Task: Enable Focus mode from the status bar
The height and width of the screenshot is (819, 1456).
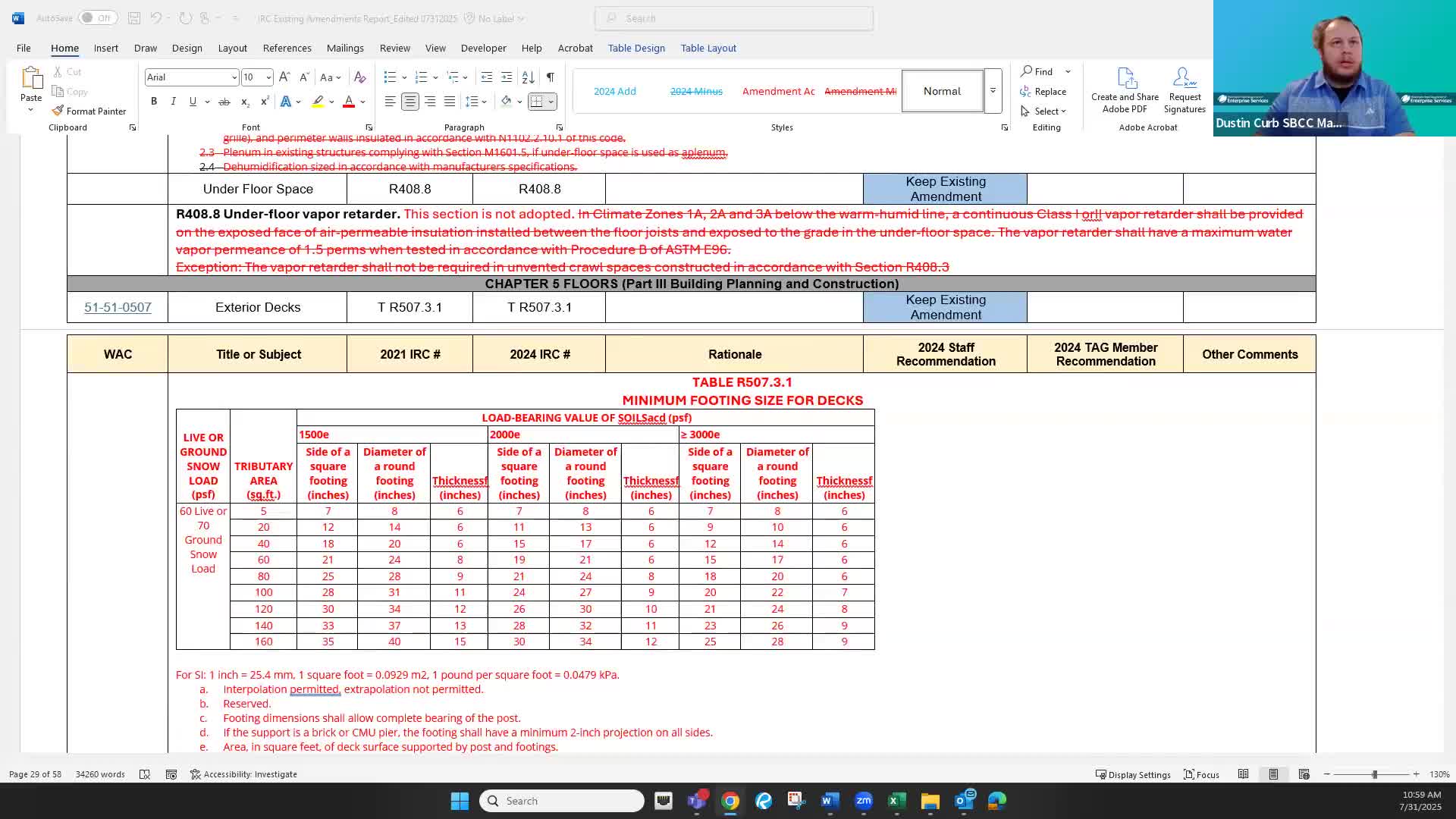Action: pos(1201,774)
